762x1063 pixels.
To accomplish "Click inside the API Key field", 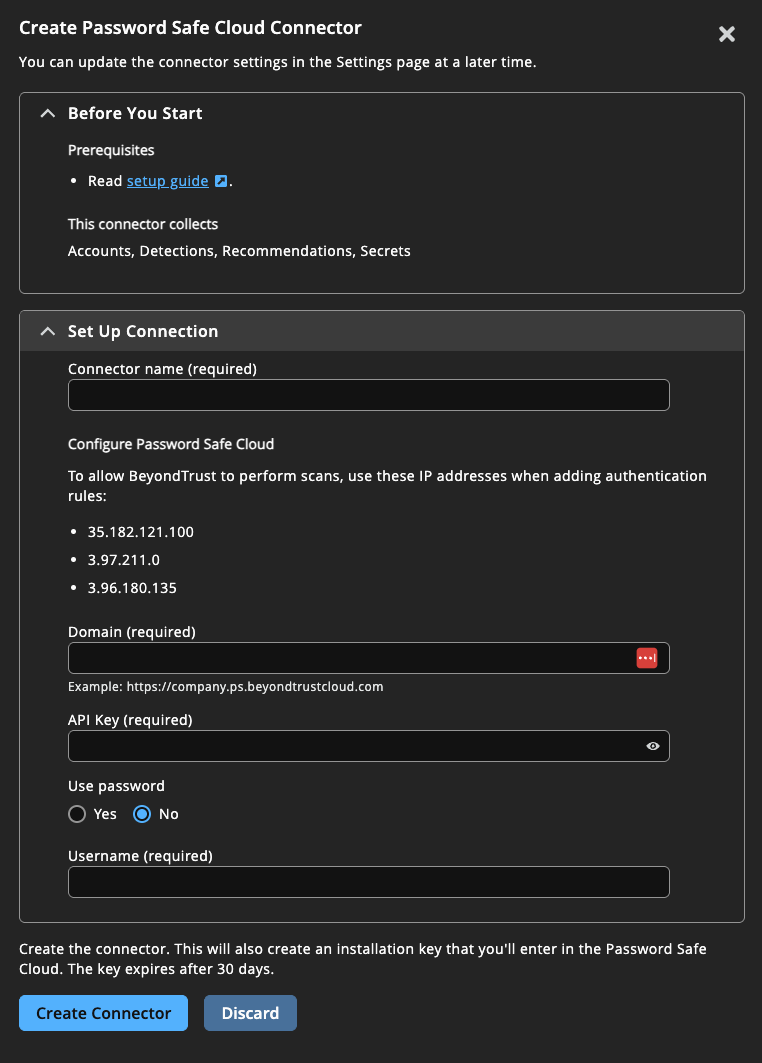I will [350, 745].
